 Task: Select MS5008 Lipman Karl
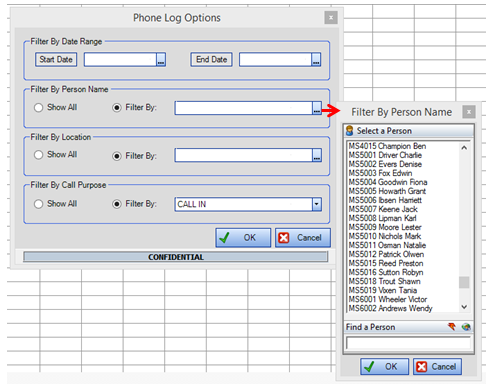[x=382, y=218]
